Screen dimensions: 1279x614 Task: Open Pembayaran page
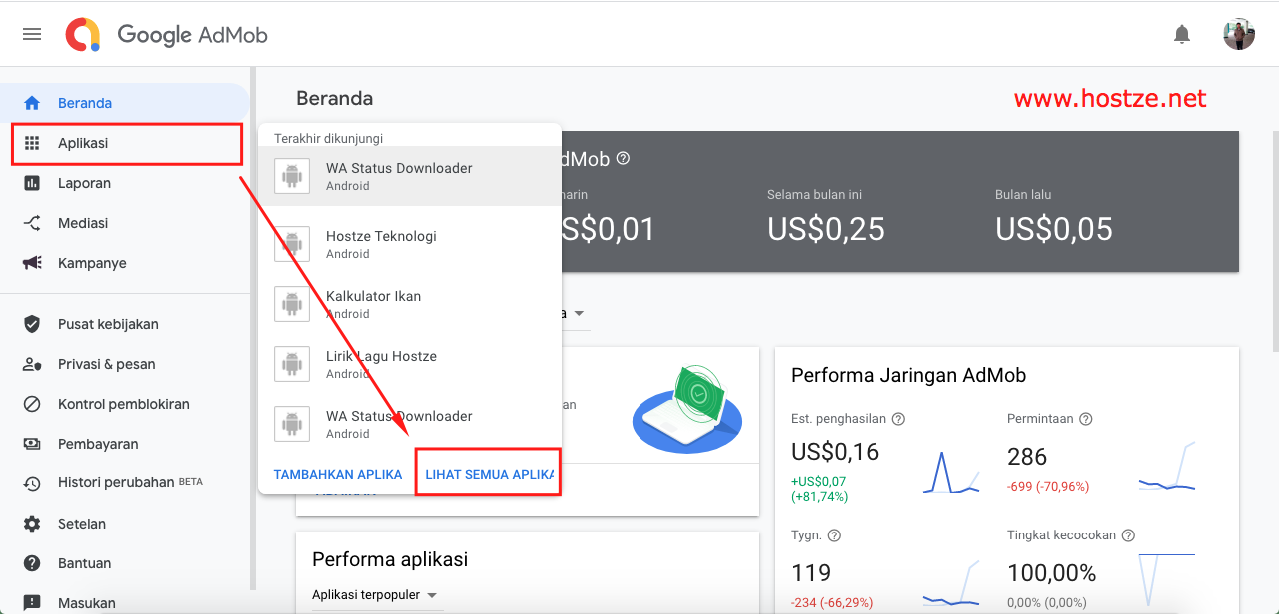125,444
